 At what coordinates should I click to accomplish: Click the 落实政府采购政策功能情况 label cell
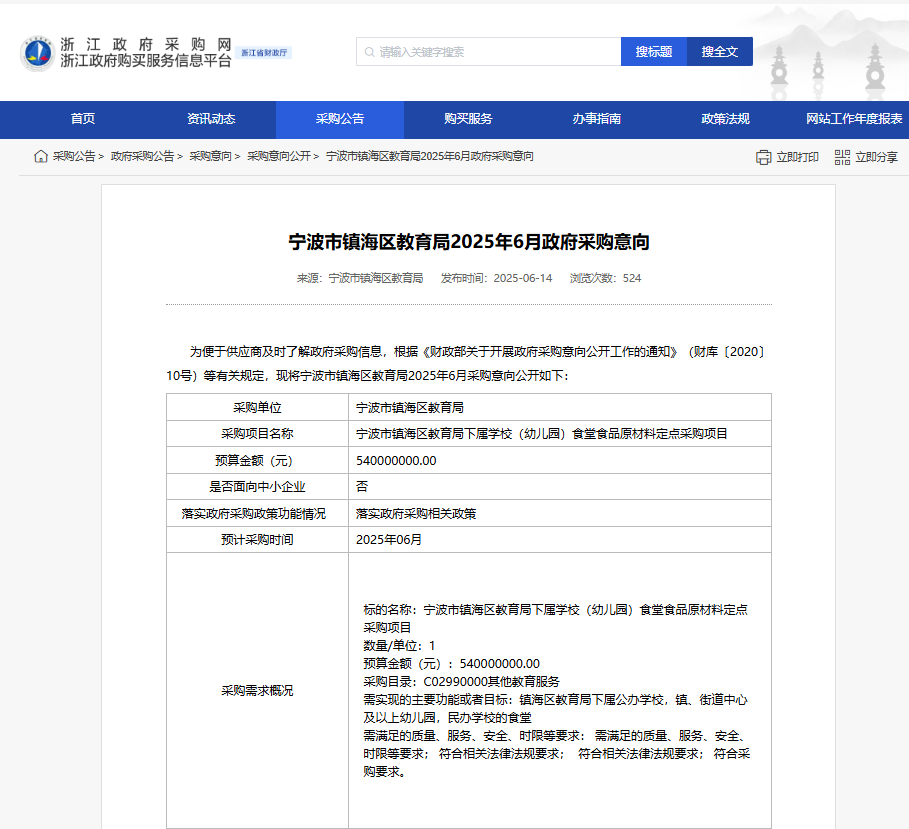coord(257,513)
